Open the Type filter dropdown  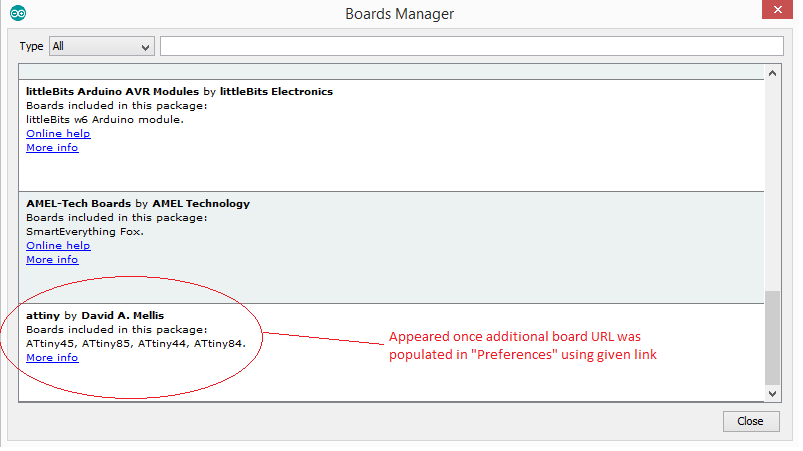pos(102,47)
